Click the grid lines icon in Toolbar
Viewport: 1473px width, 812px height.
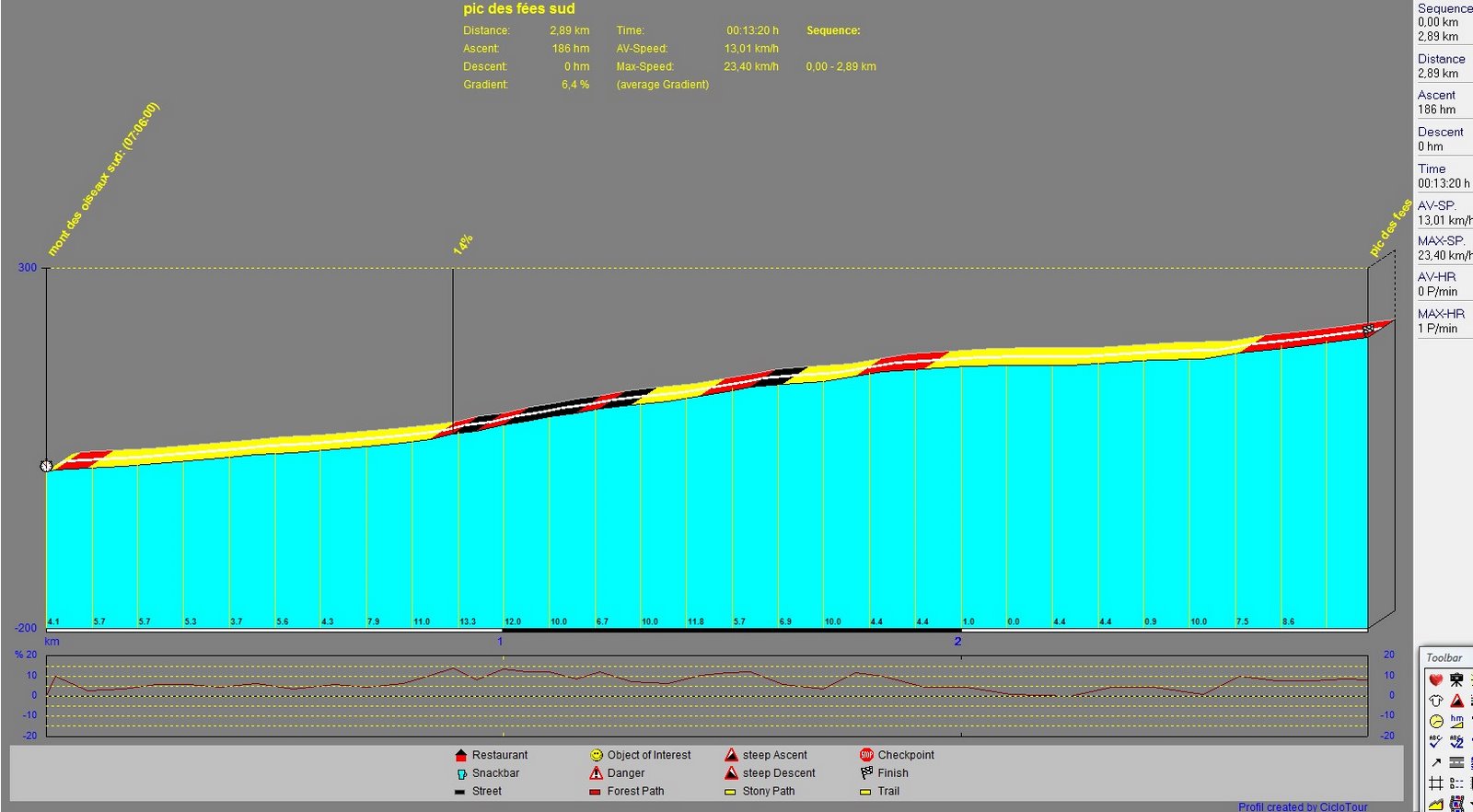[1435, 783]
